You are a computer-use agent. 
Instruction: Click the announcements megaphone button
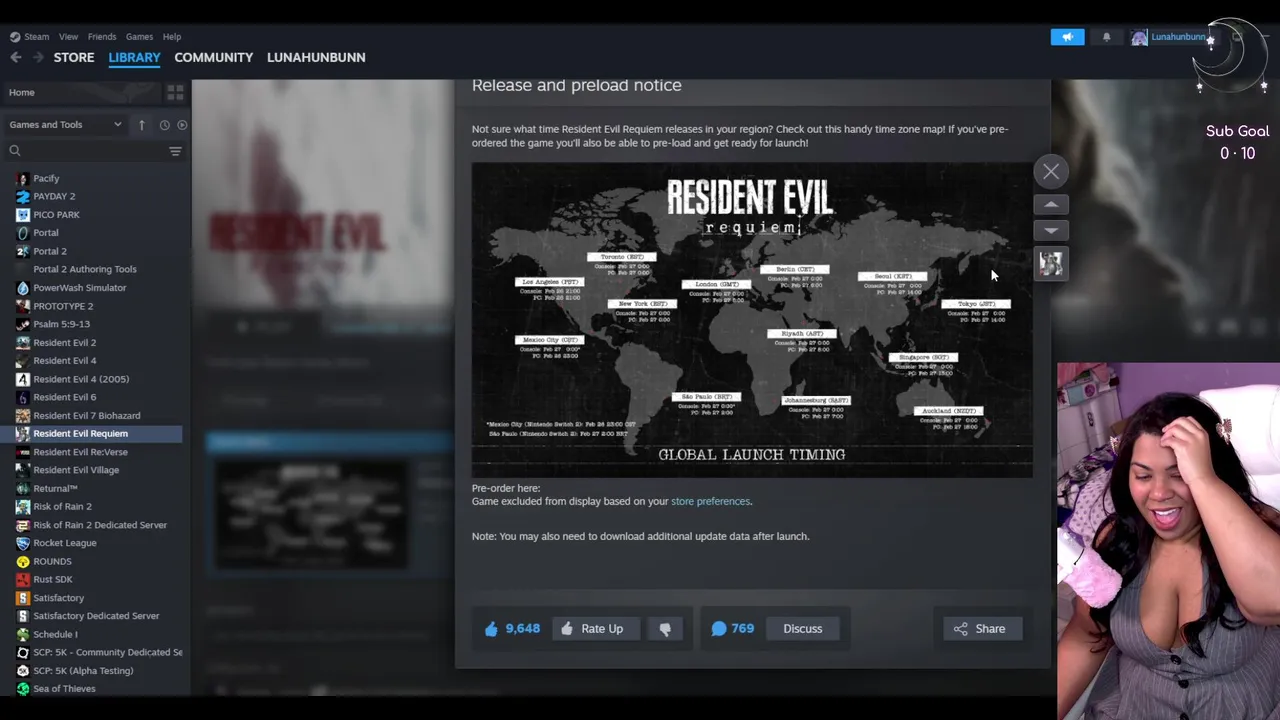pos(1067,37)
